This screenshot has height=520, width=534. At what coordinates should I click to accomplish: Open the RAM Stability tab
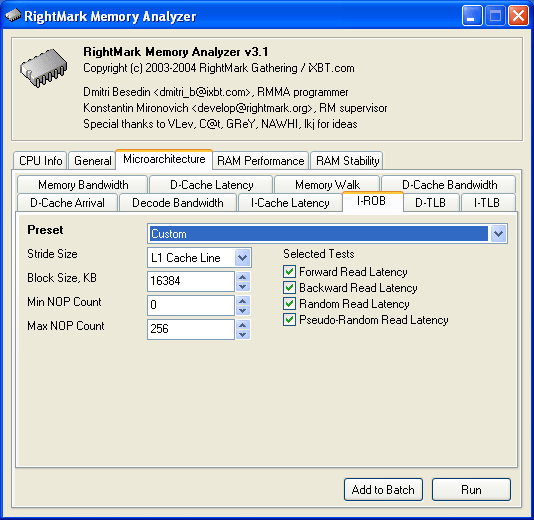click(347, 160)
